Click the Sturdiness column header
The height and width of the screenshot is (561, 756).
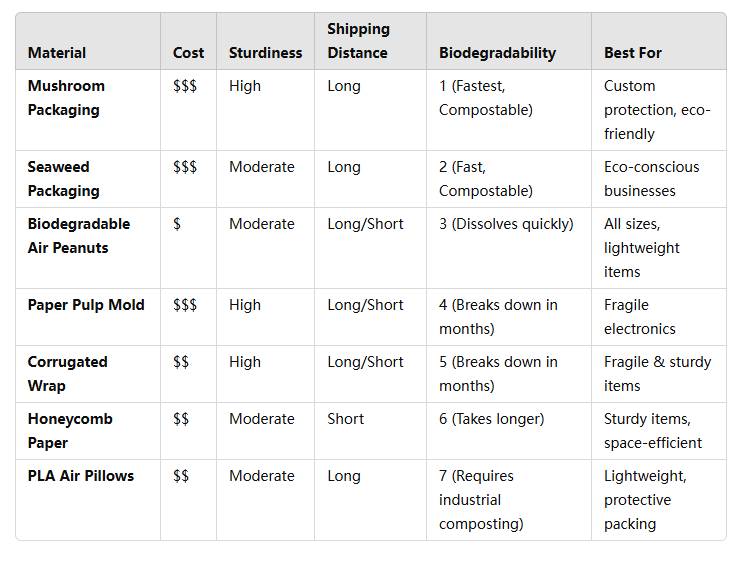[x=264, y=53]
